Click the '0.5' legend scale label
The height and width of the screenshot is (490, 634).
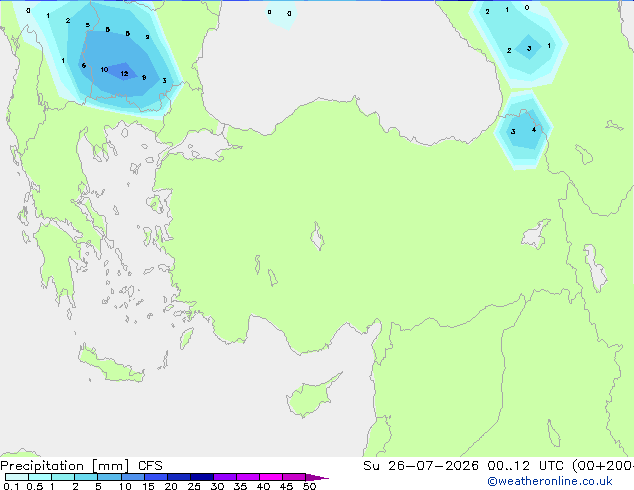[34, 486]
